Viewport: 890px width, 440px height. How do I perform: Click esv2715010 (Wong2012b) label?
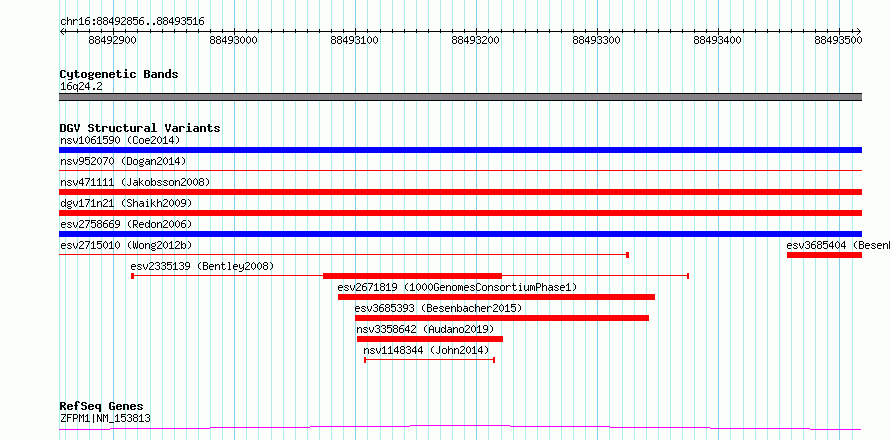126,245
